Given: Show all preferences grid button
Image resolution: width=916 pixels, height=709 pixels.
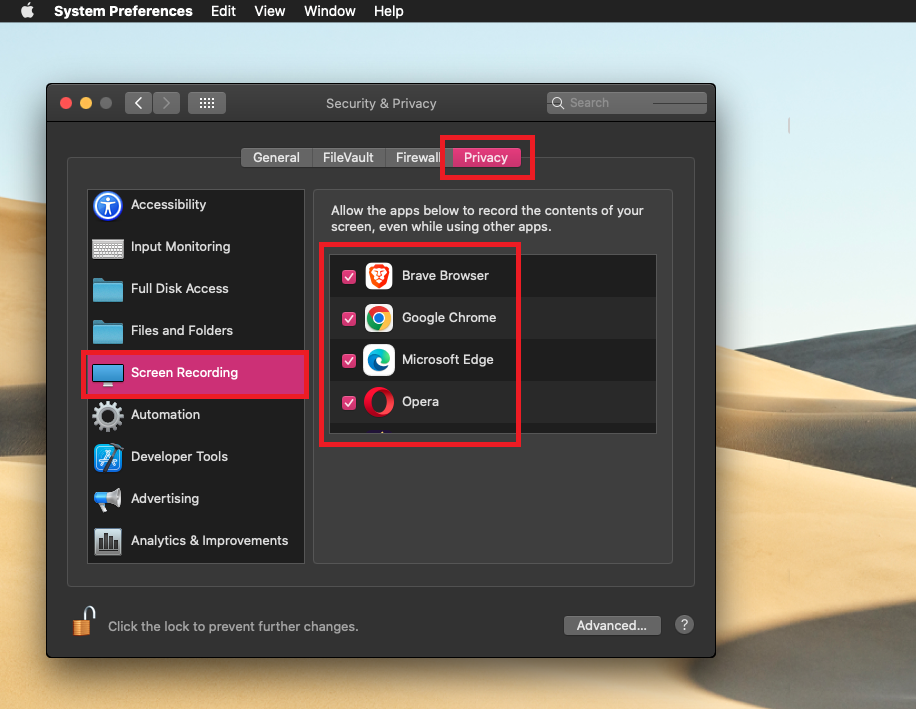Looking at the screenshot, I should tap(207, 103).
